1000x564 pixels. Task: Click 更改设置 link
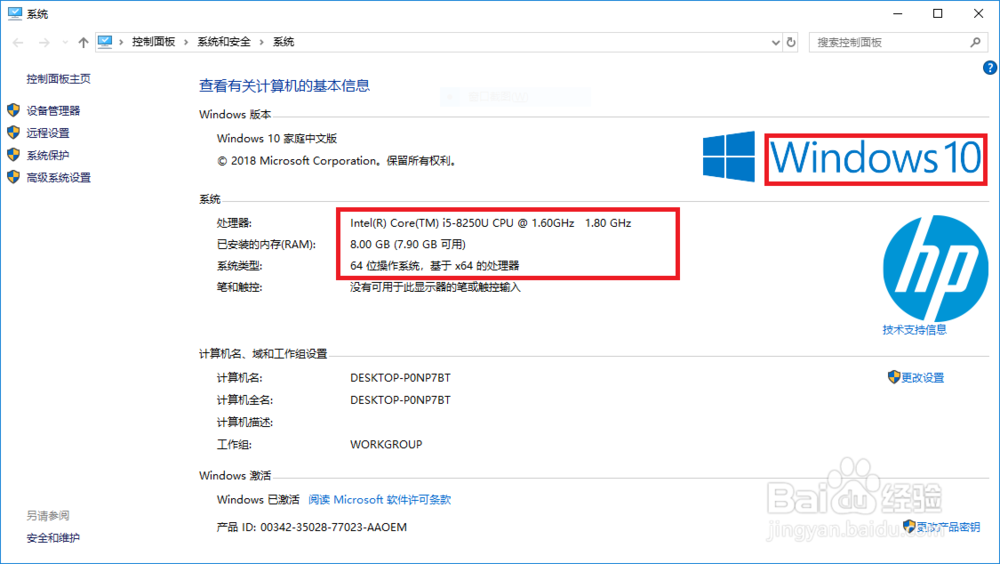922,378
